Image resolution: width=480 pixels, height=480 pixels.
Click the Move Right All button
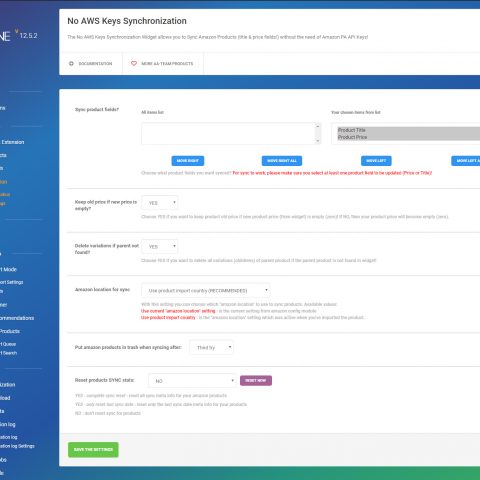tap(282, 161)
